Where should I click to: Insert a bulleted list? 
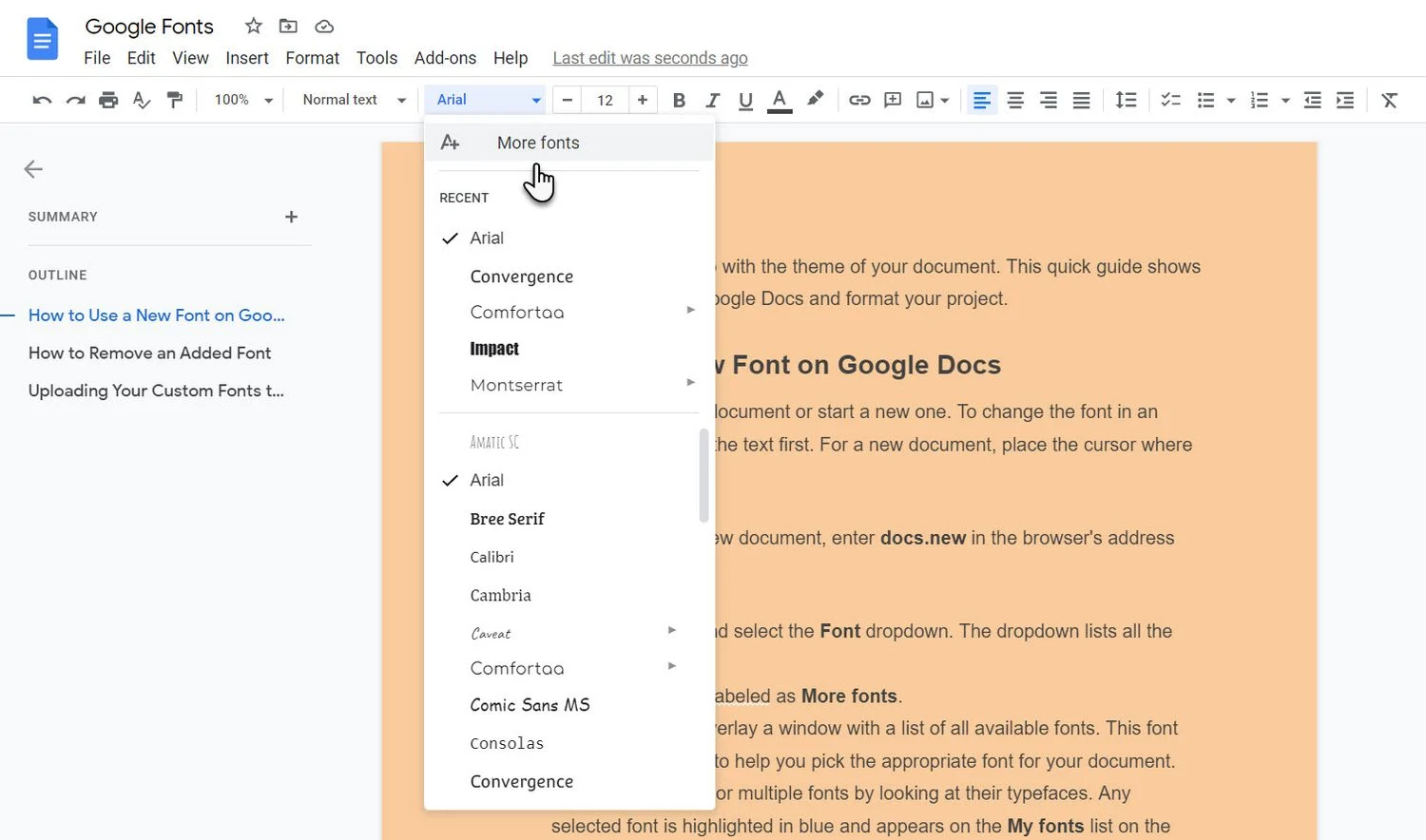click(1205, 100)
